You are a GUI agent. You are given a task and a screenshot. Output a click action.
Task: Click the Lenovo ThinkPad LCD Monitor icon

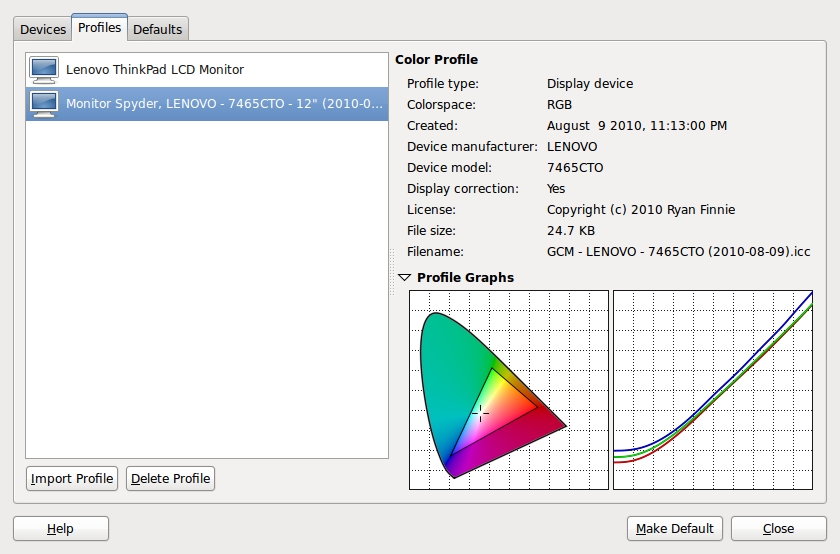(x=44, y=70)
